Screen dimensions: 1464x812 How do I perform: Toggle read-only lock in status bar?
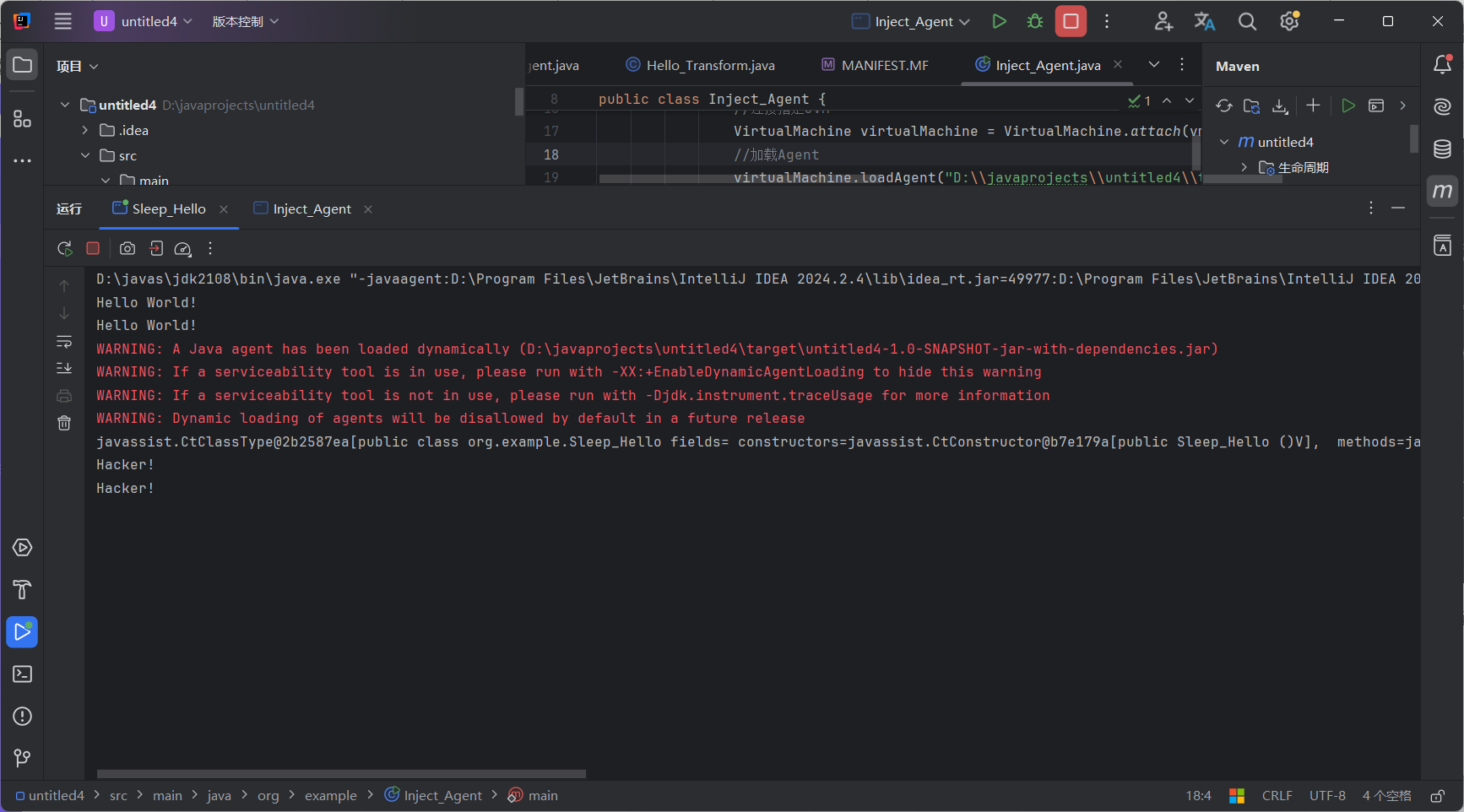1437,796
